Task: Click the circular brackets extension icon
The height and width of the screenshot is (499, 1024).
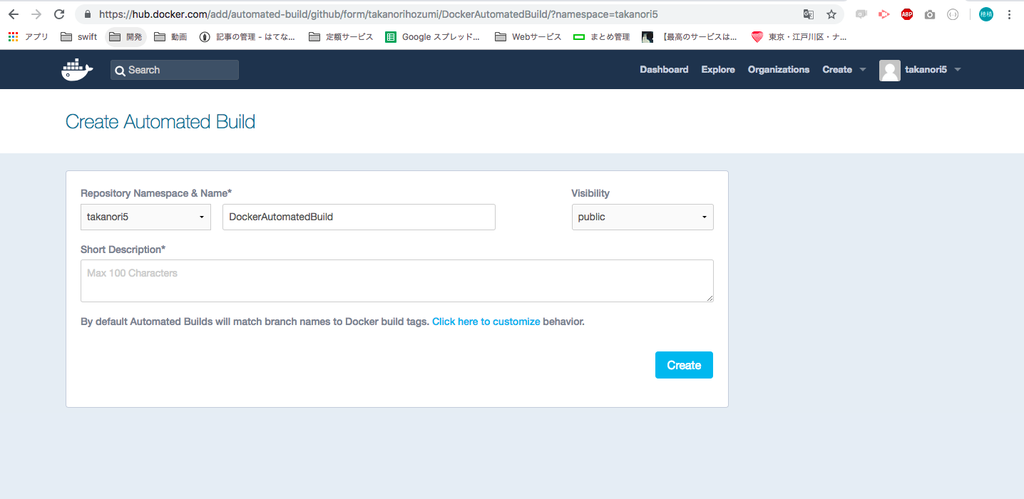Action: click(952, 14)
